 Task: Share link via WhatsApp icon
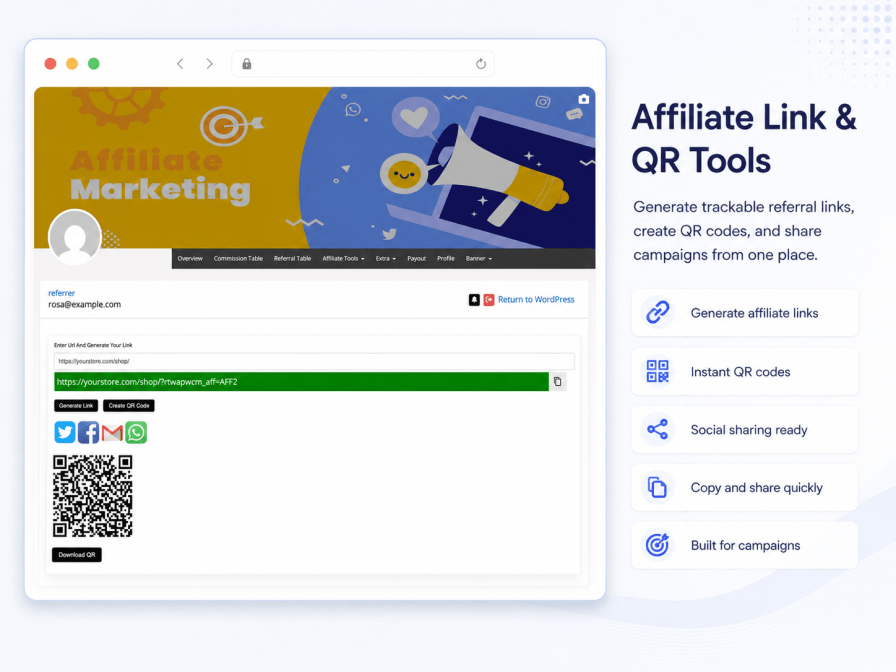(x=136, y=432)
